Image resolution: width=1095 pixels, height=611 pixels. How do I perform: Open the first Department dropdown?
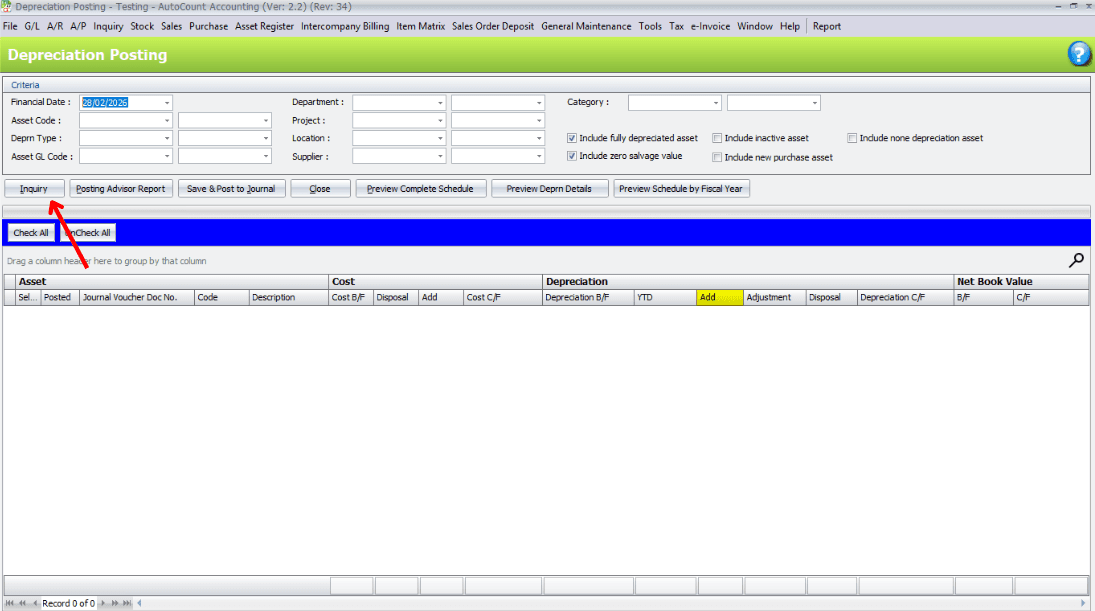tap(440, 102)
